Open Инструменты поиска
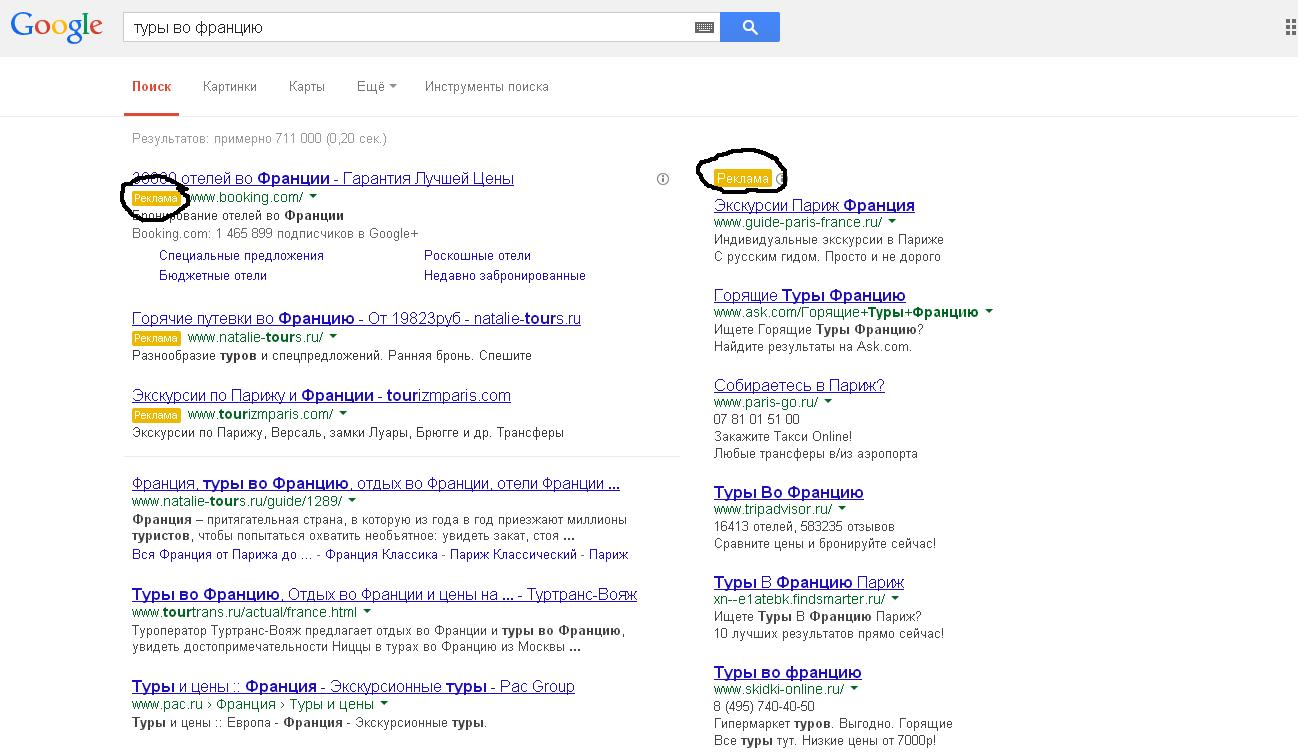1298x753 pixels. point(486,87)
